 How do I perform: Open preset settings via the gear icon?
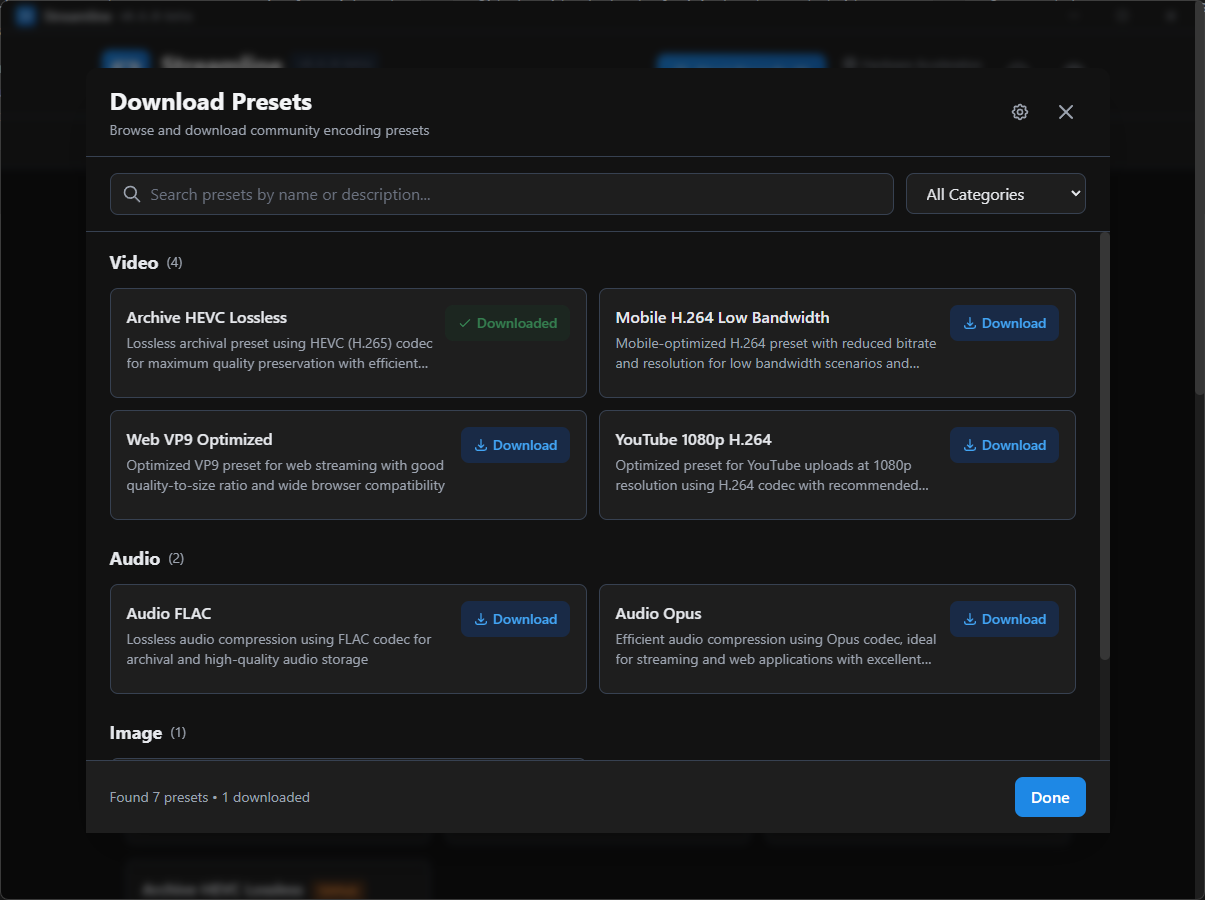(x=1019, y=111)
